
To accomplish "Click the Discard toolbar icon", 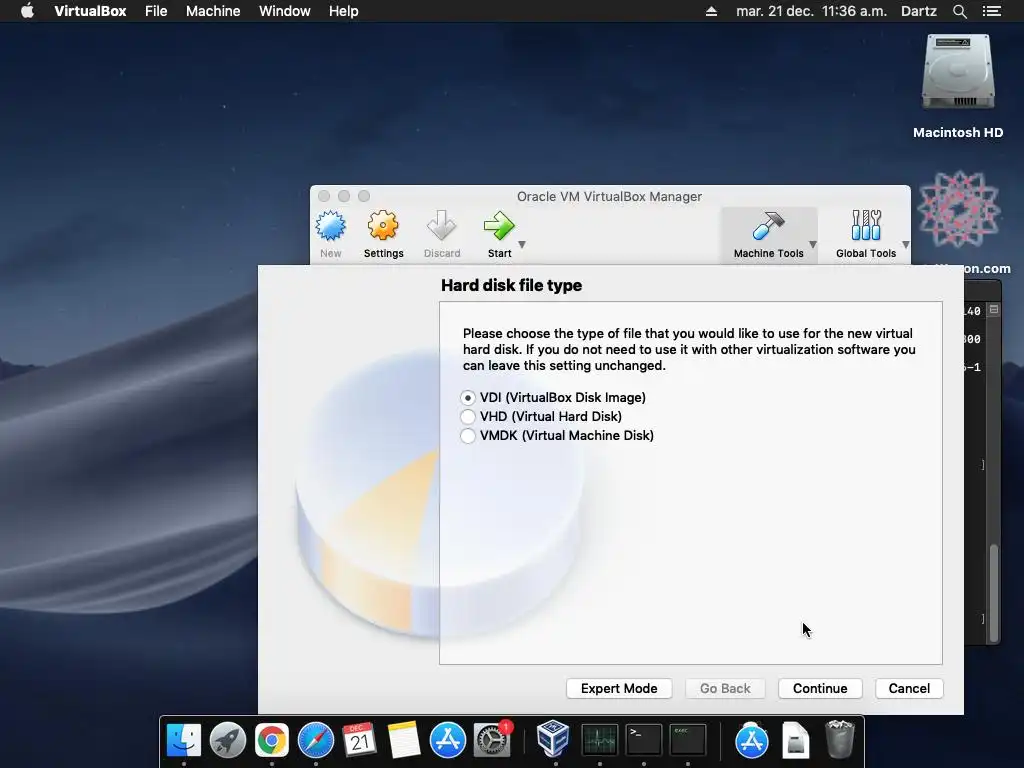I will [x=441, y=226].
